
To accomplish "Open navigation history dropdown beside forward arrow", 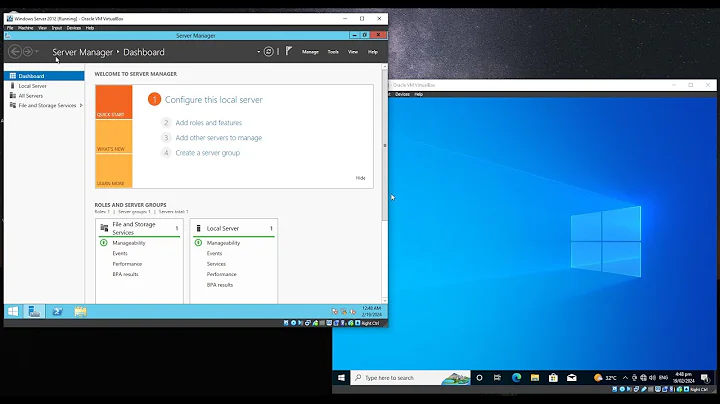I will coord(37,52).
